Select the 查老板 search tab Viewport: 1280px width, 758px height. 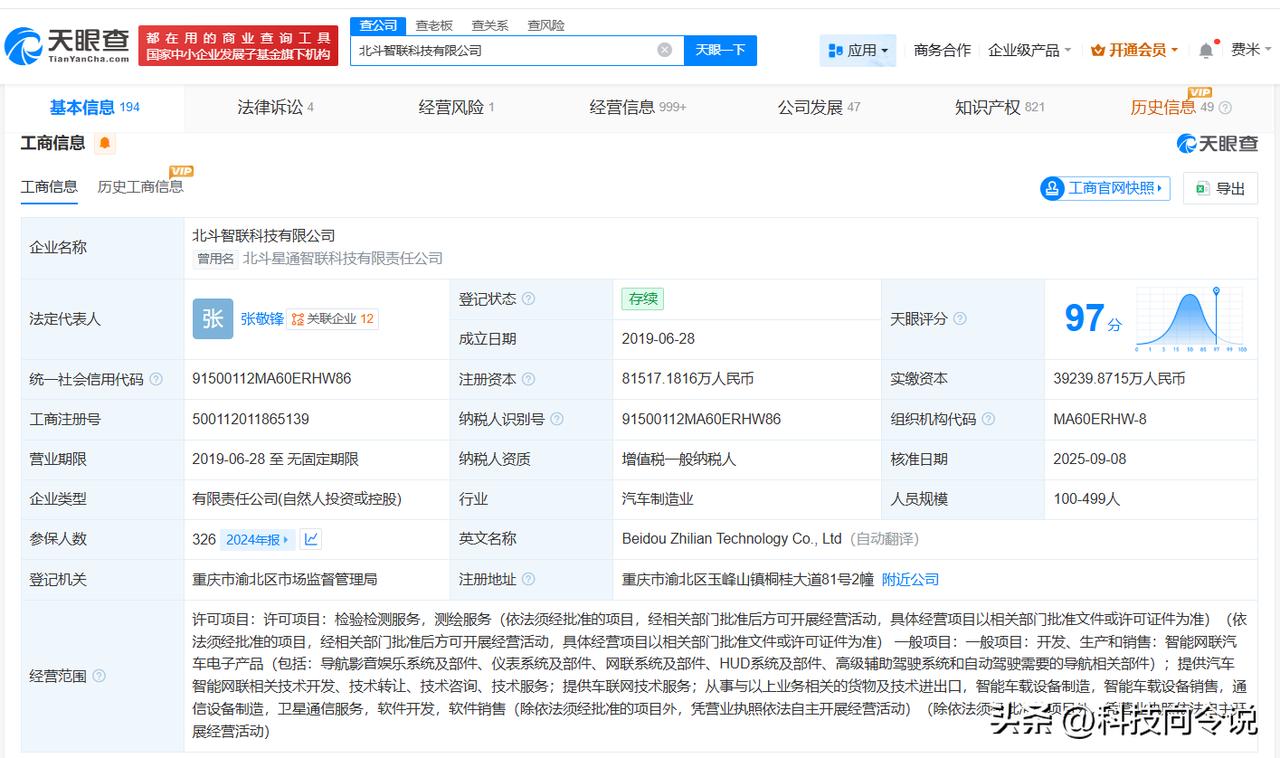click(434, 25)
